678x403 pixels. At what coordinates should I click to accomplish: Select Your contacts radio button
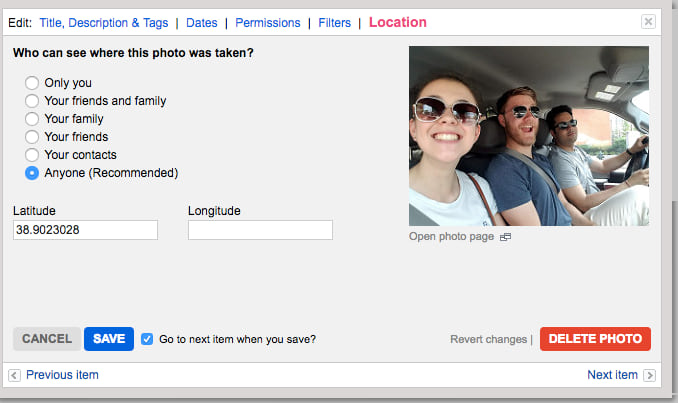point(32,155)
